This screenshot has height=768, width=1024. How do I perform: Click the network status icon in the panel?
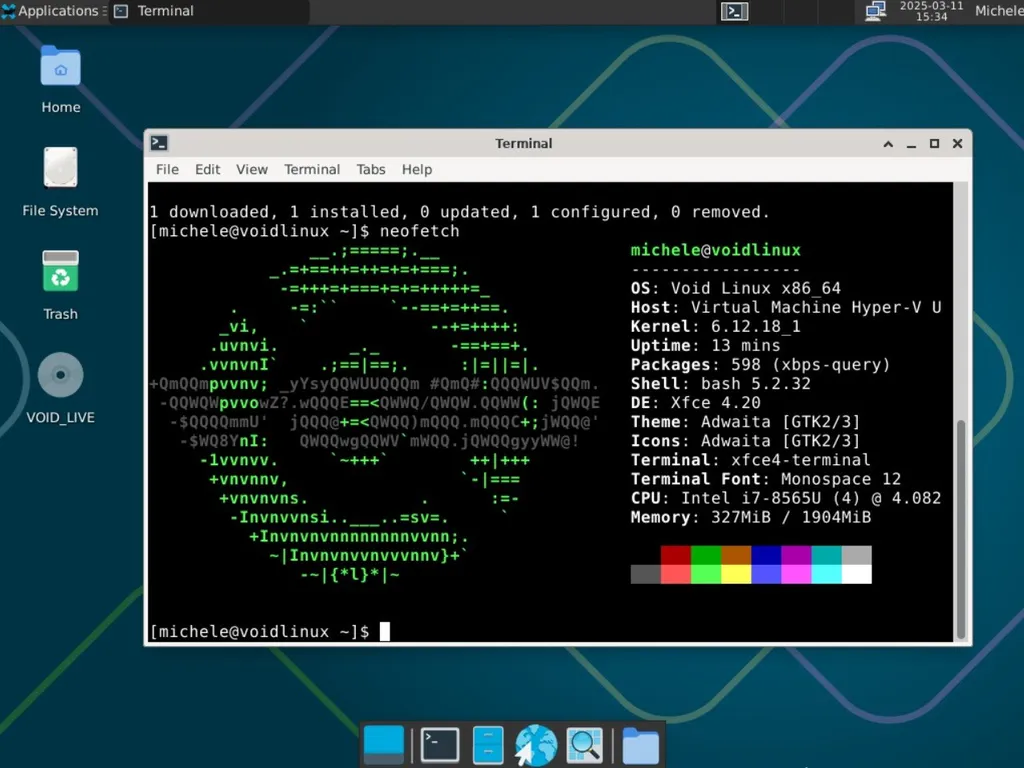click(x=873, y=11)
